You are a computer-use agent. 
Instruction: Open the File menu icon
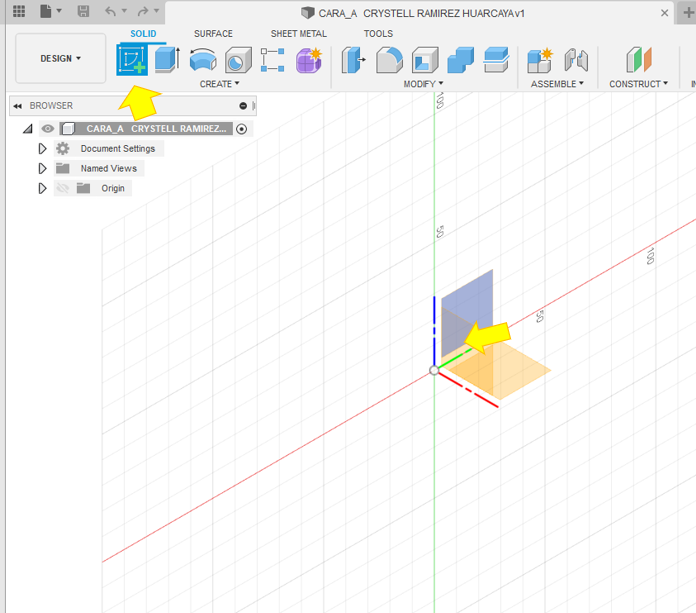pyautogui.click(x=46, y=11)
